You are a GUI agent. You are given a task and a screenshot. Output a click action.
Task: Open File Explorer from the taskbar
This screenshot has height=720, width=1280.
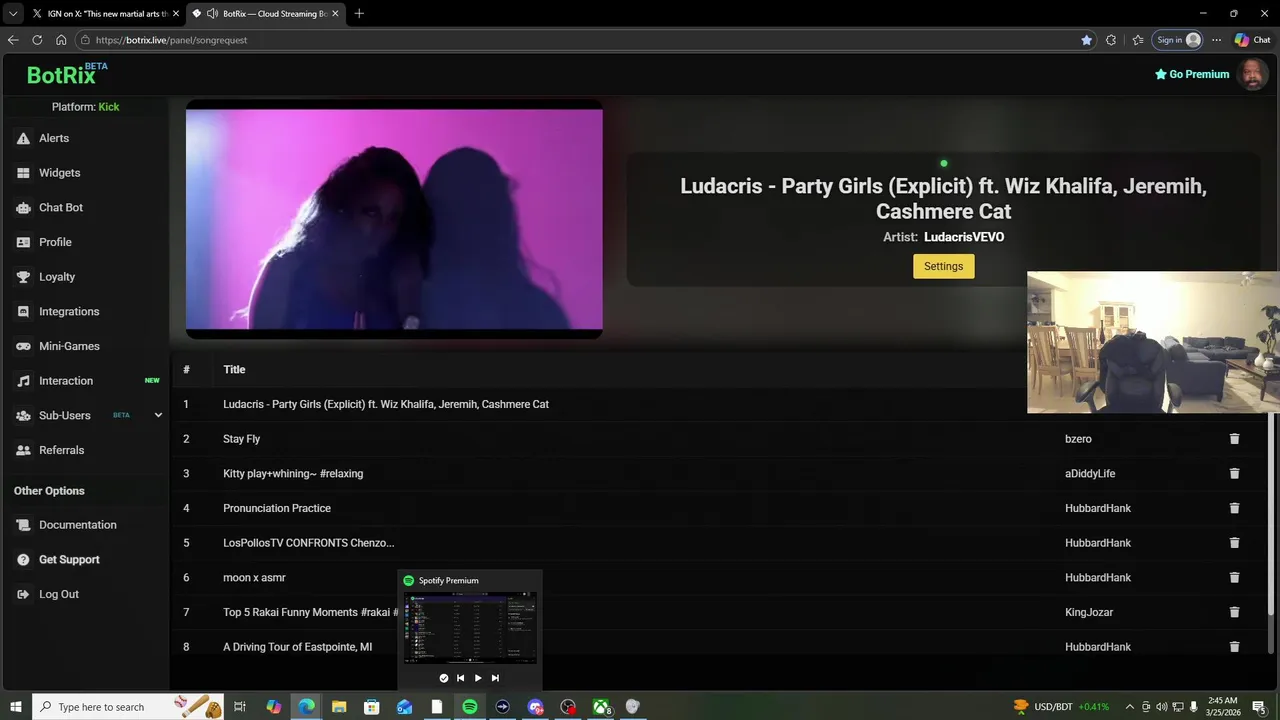(x=339, y=707)
